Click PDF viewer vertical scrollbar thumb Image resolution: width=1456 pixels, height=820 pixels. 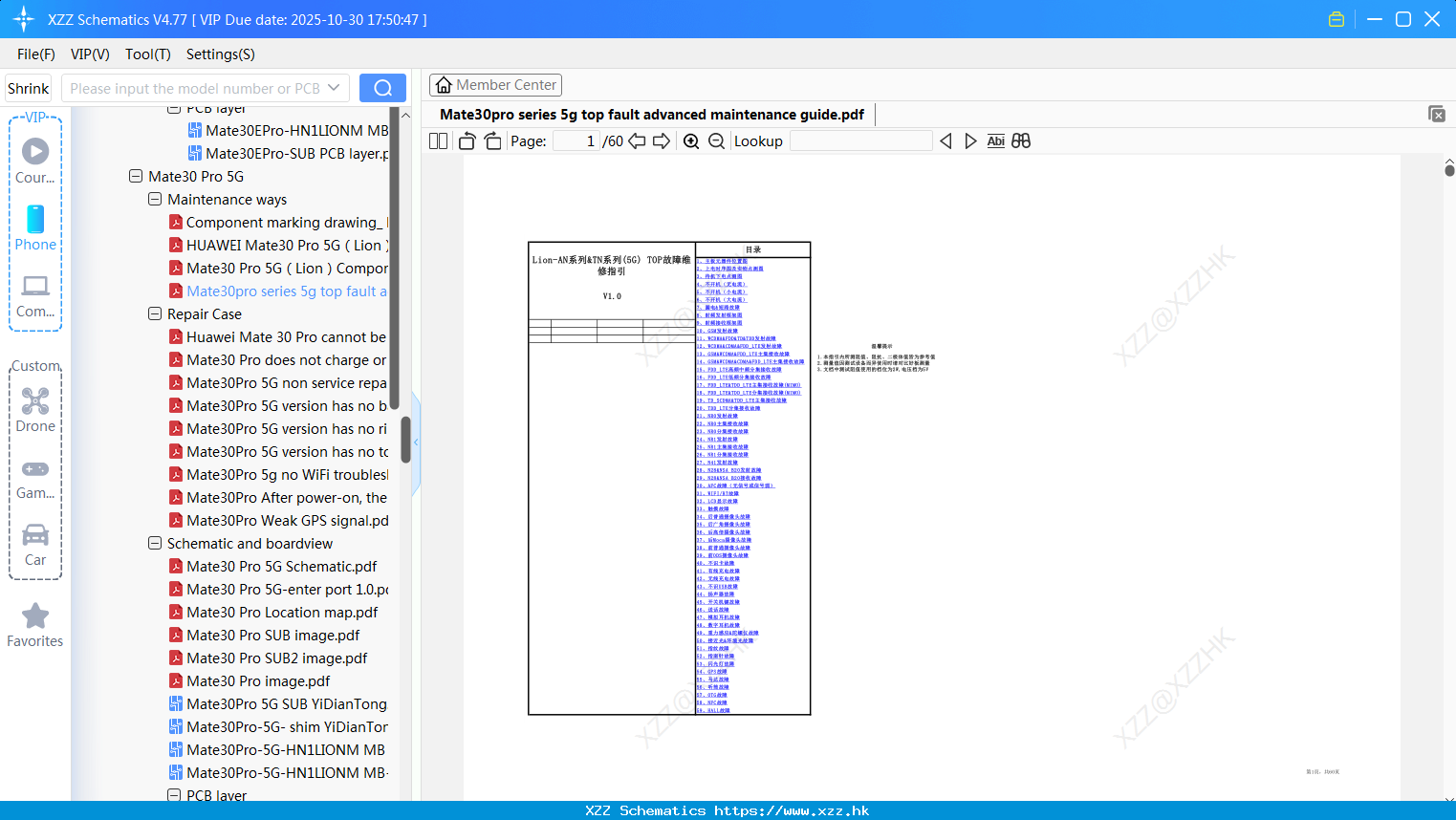(1449, 170)
